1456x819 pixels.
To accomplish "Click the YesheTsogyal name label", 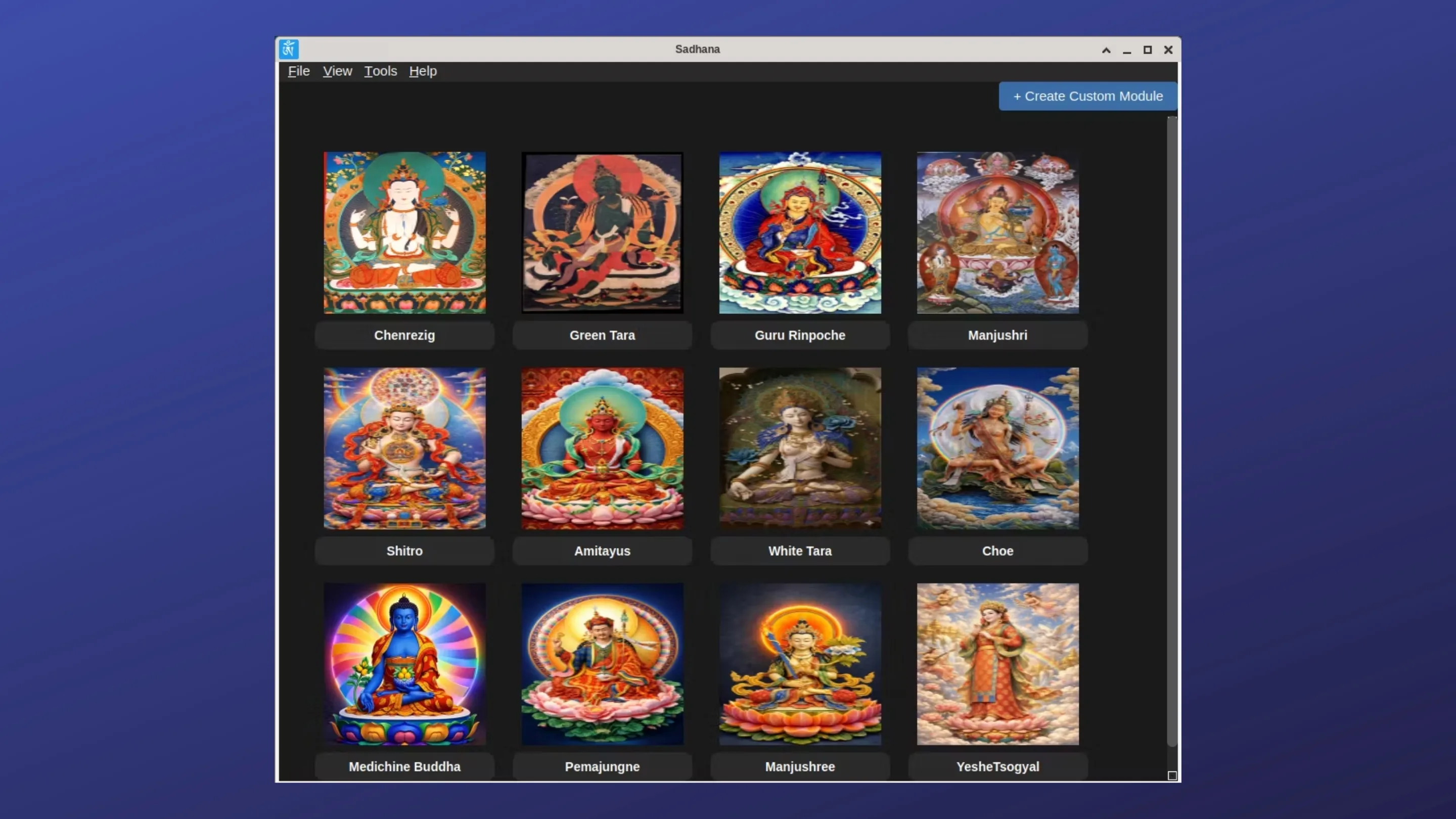I will pos(997,767).
